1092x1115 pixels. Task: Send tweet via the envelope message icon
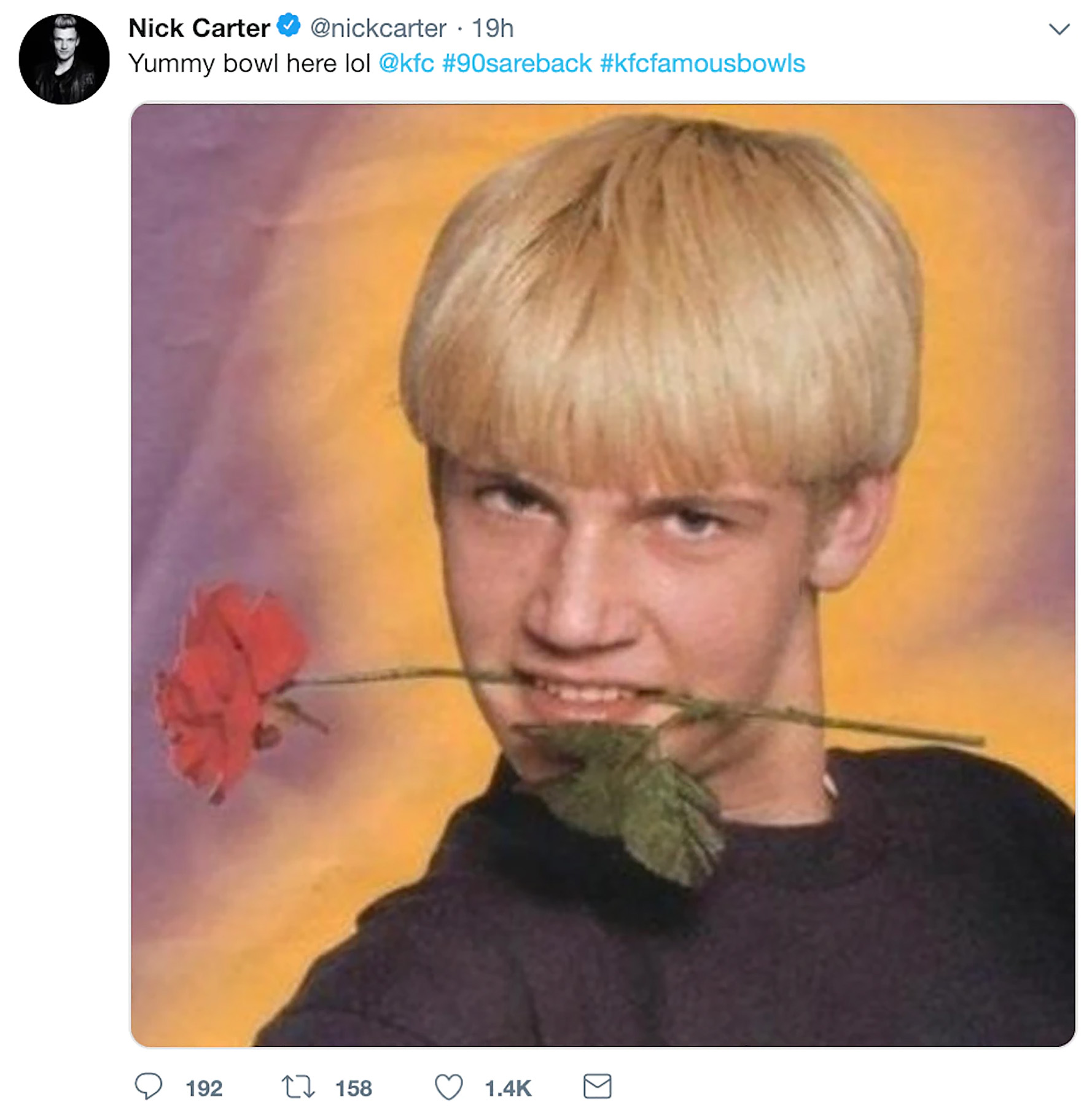tap(597, 1086)
